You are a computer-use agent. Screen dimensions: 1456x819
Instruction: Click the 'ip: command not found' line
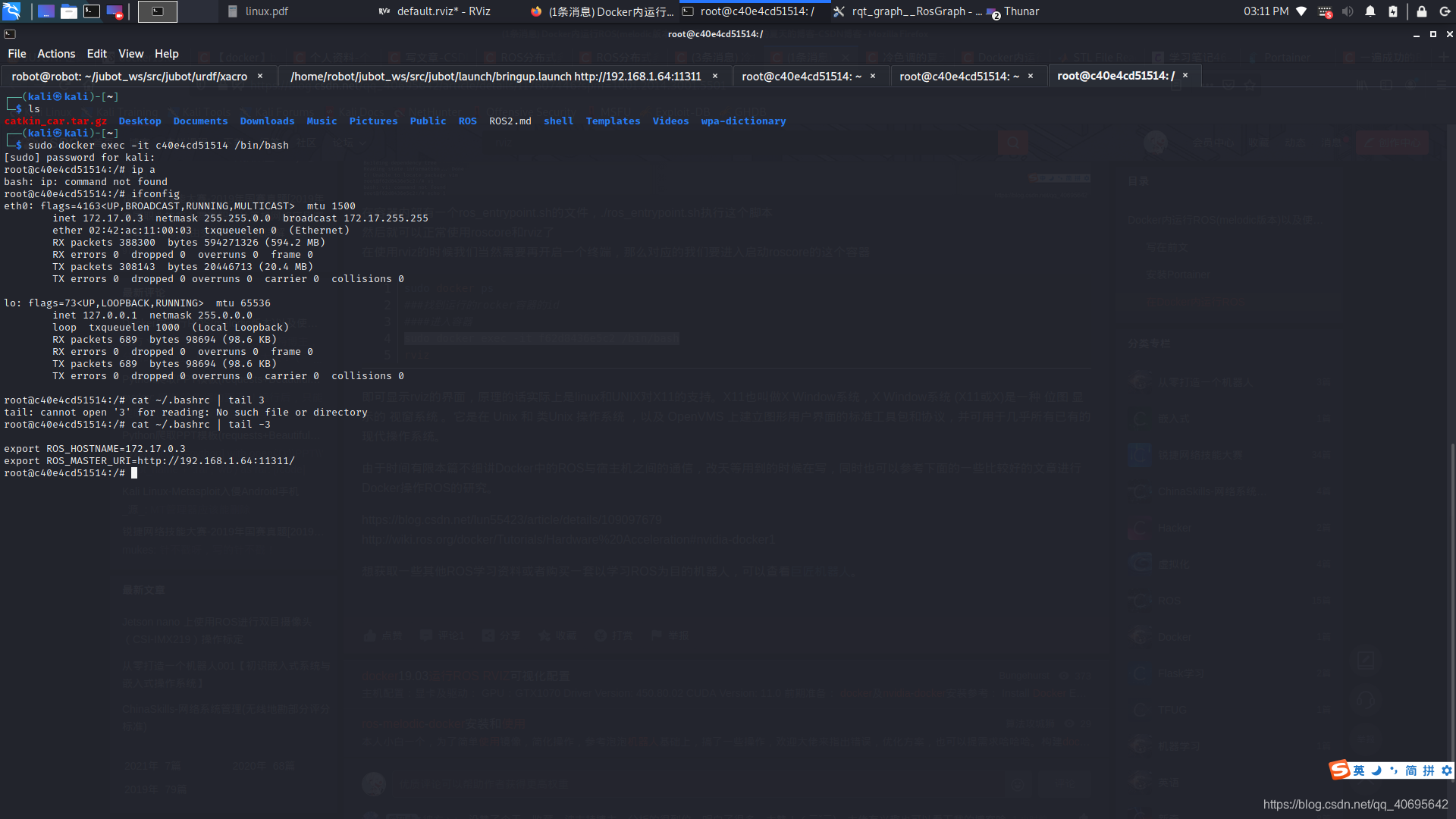pyautogui.click(x=86, y=182)
